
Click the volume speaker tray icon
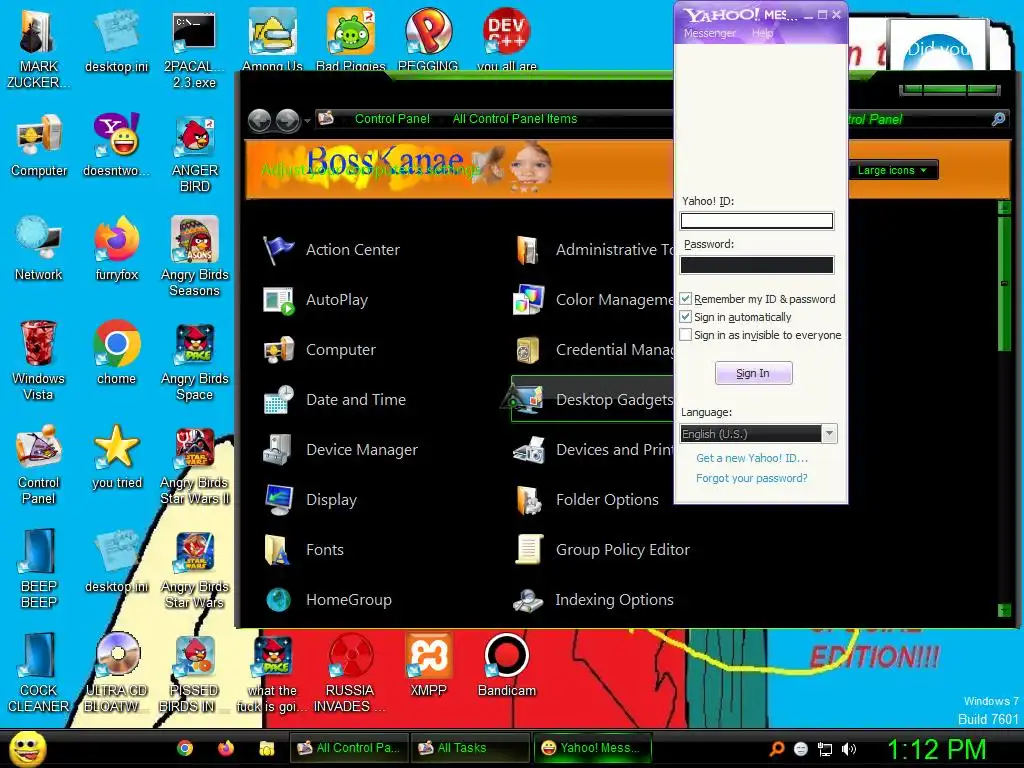(849, 749)
